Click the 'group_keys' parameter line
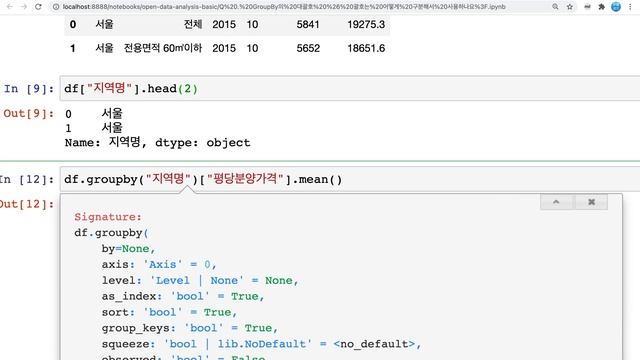The height and width of the screenshot is (360, 640). (190, 328)
